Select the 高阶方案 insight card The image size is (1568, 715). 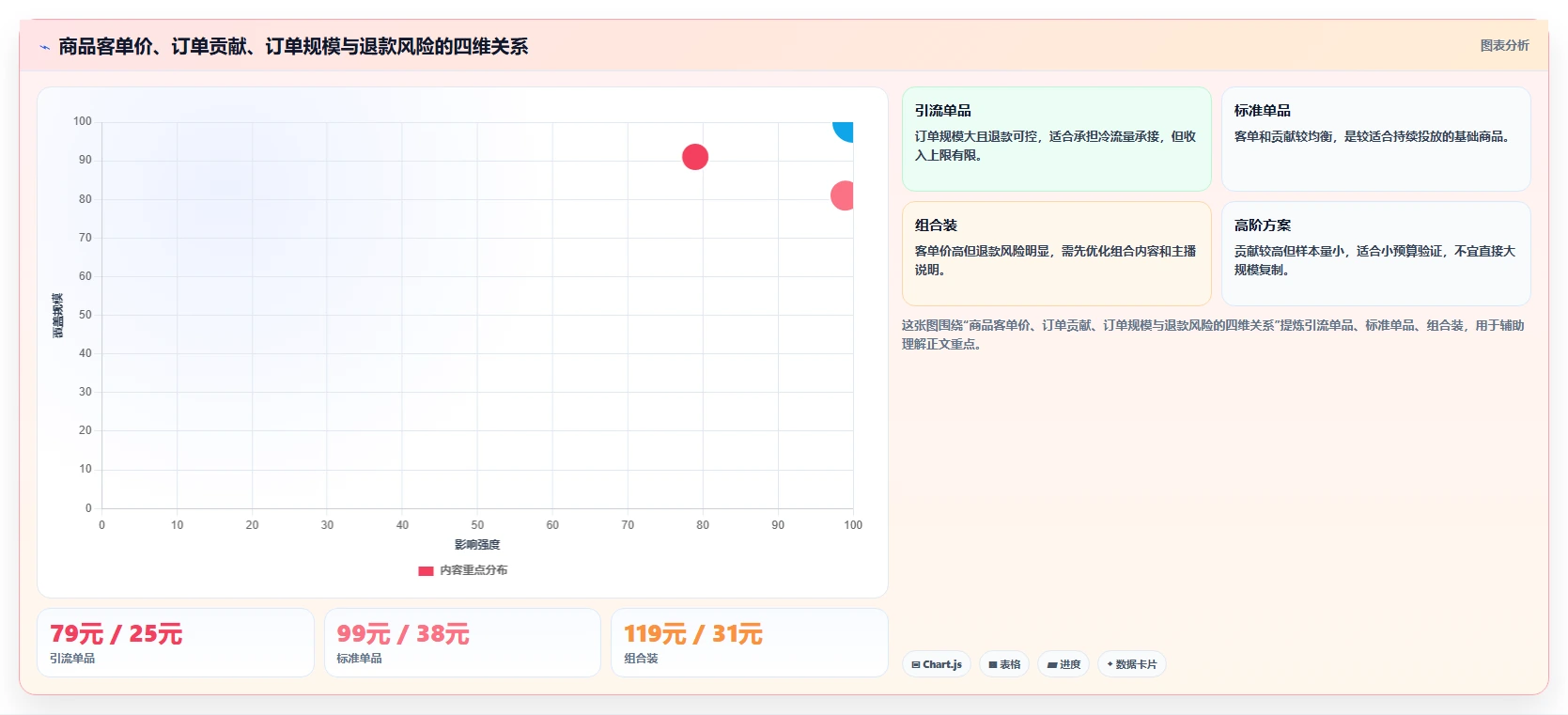click(1376, 254)
